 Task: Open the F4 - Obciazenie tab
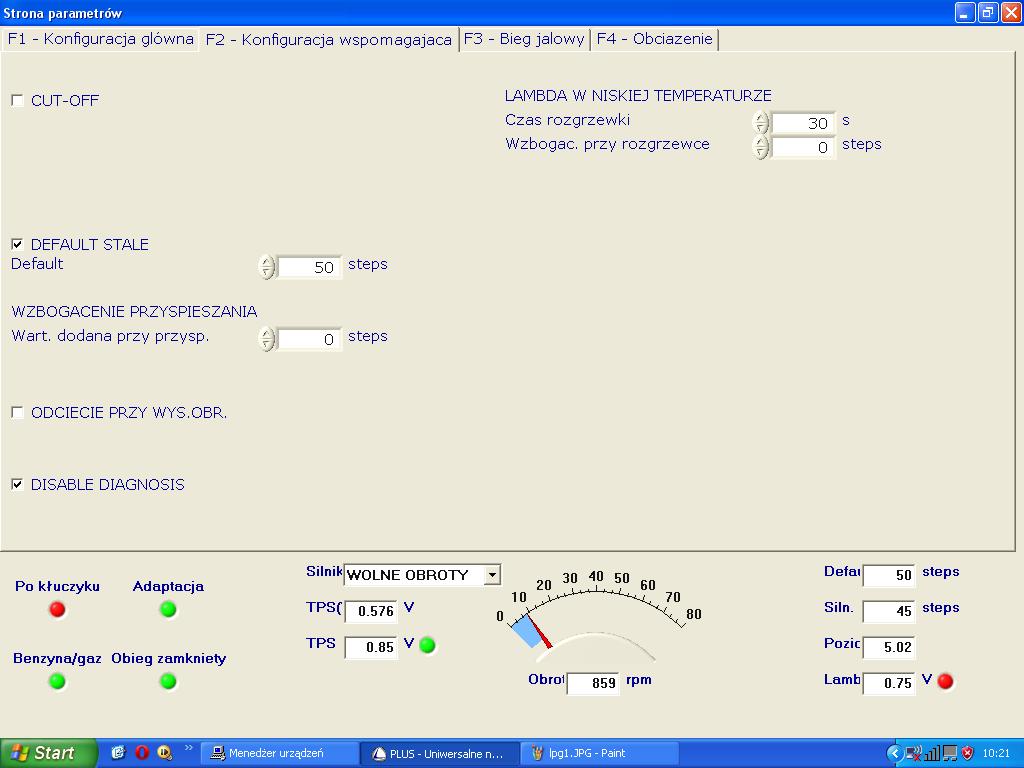click(654, 39)
